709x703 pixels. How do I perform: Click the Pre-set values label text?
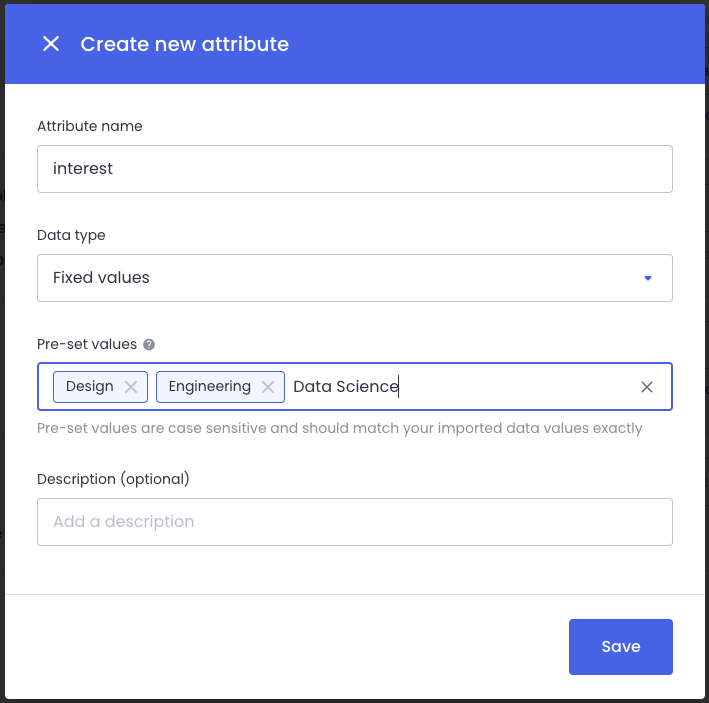87,344
